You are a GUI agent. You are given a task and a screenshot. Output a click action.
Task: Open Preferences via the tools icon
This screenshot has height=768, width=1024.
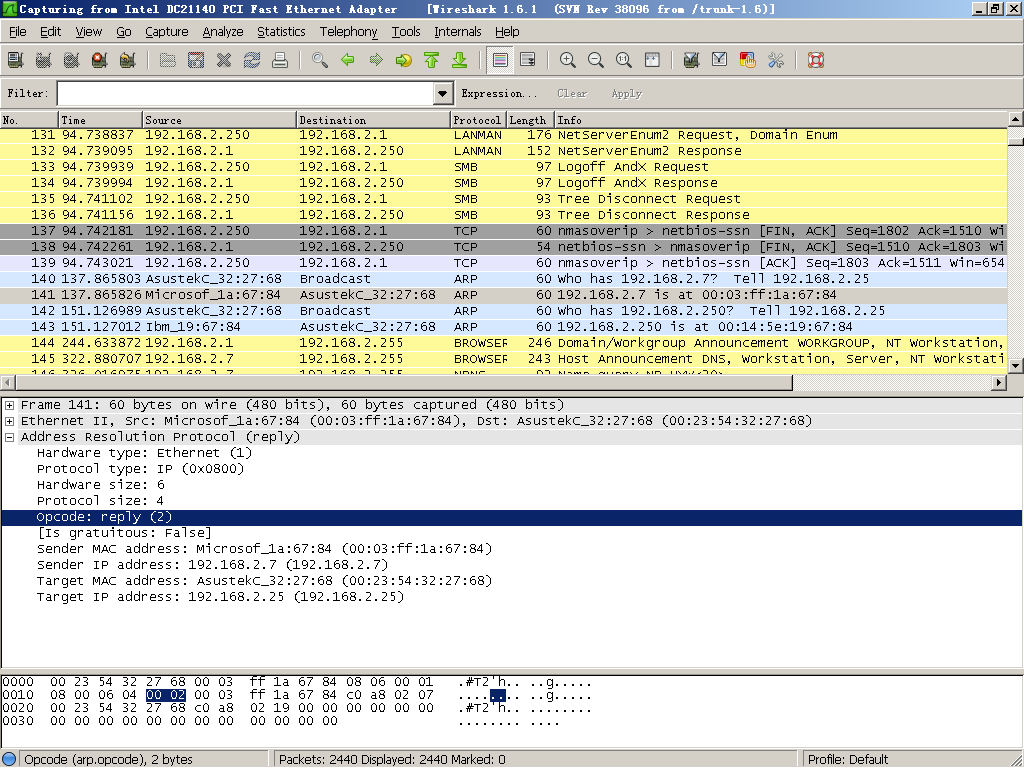tap(775, 60)
